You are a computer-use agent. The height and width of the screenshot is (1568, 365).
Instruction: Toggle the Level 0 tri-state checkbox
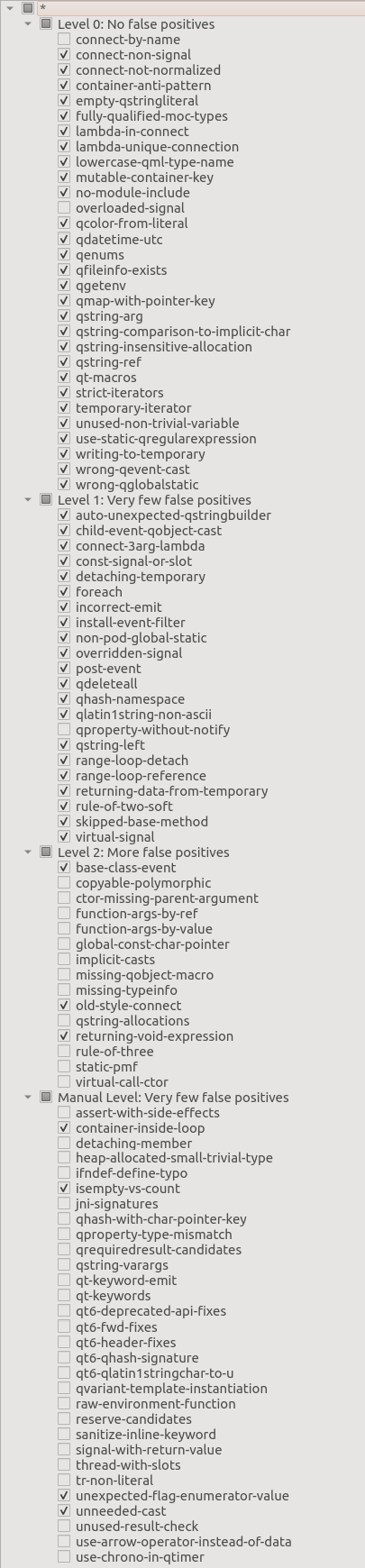pos(46,24)
